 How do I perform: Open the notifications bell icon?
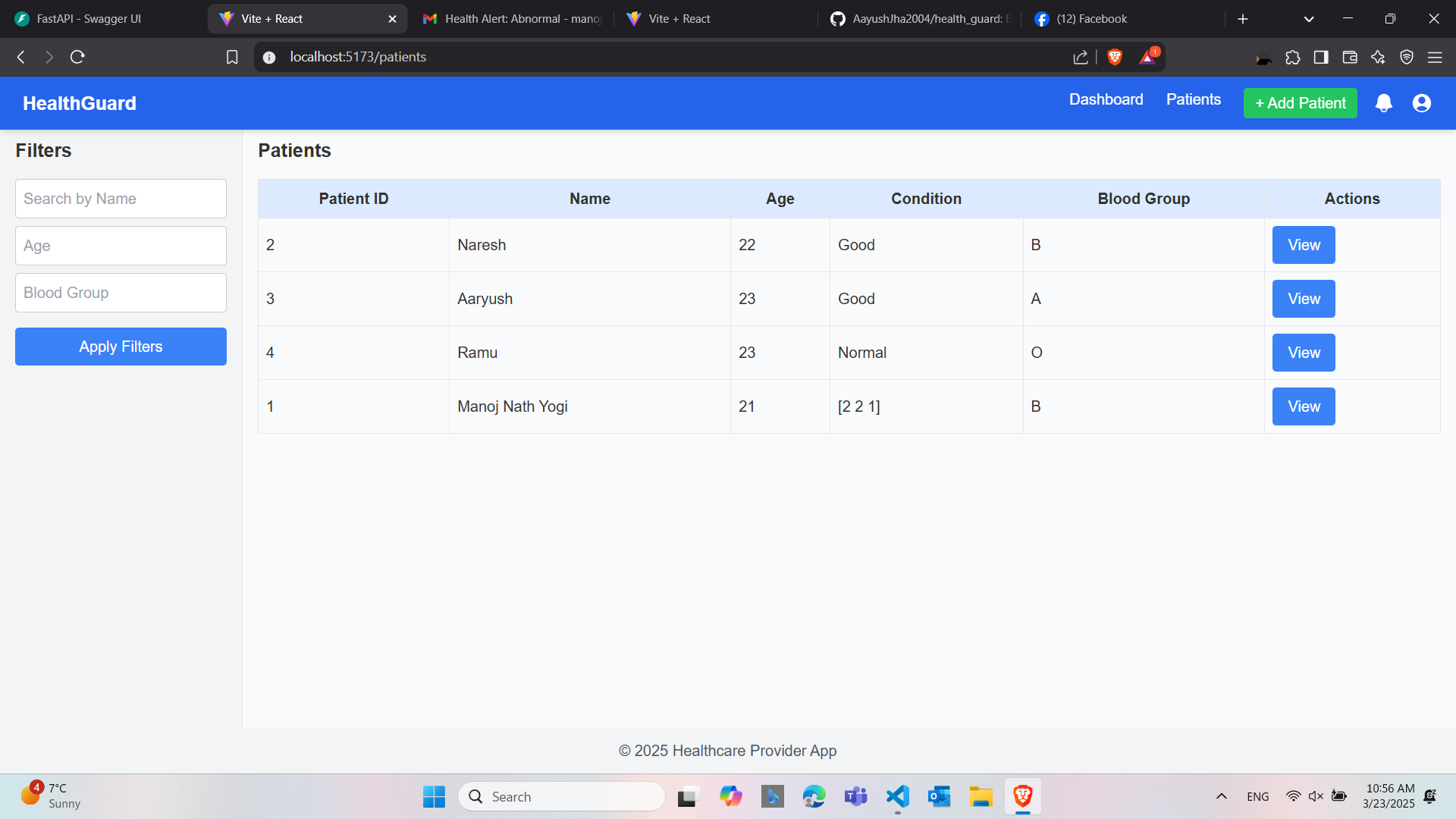pos(1383,103)
